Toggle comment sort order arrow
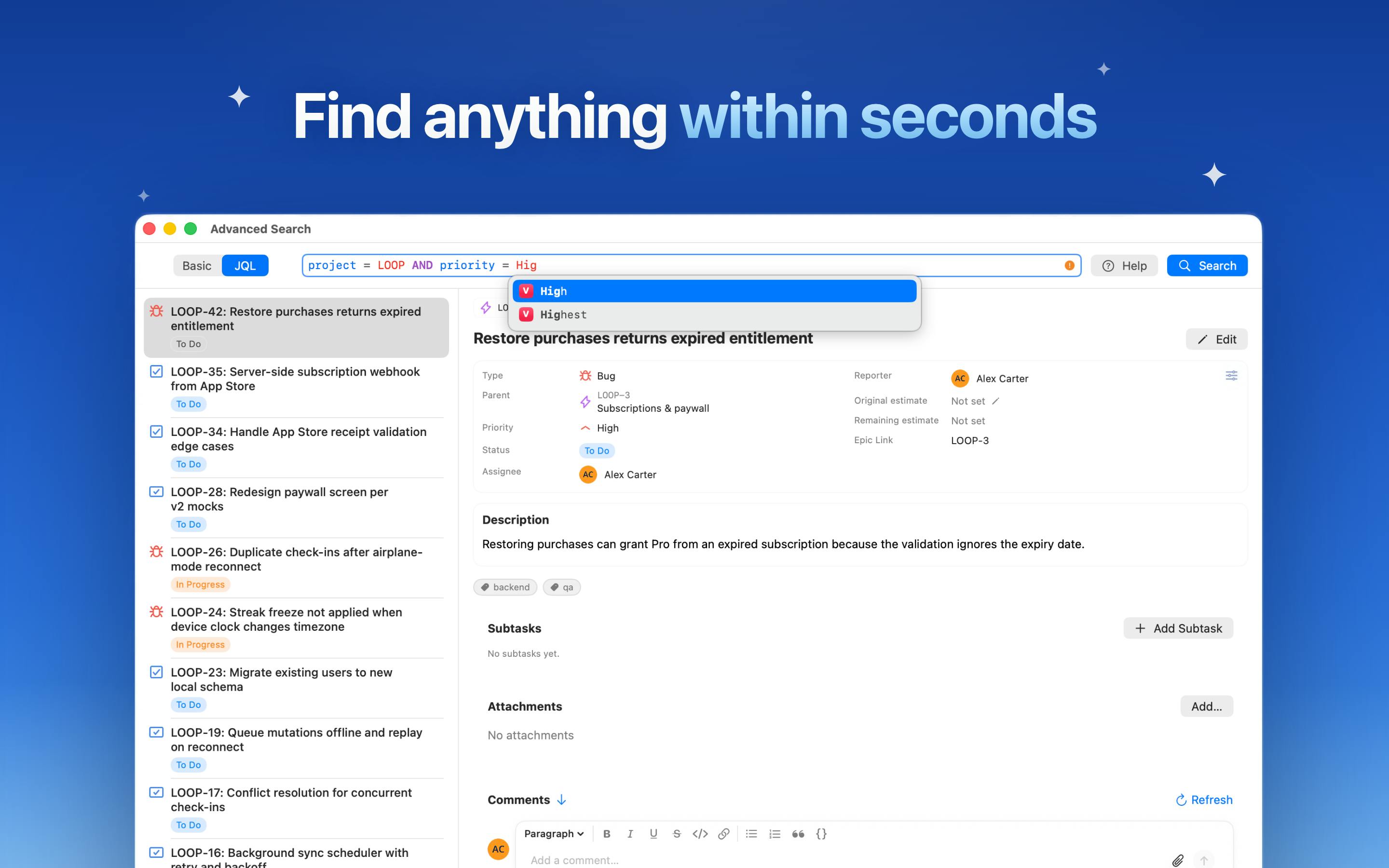Viewport: 1389px width, 868px height. [x=561, y=800]
